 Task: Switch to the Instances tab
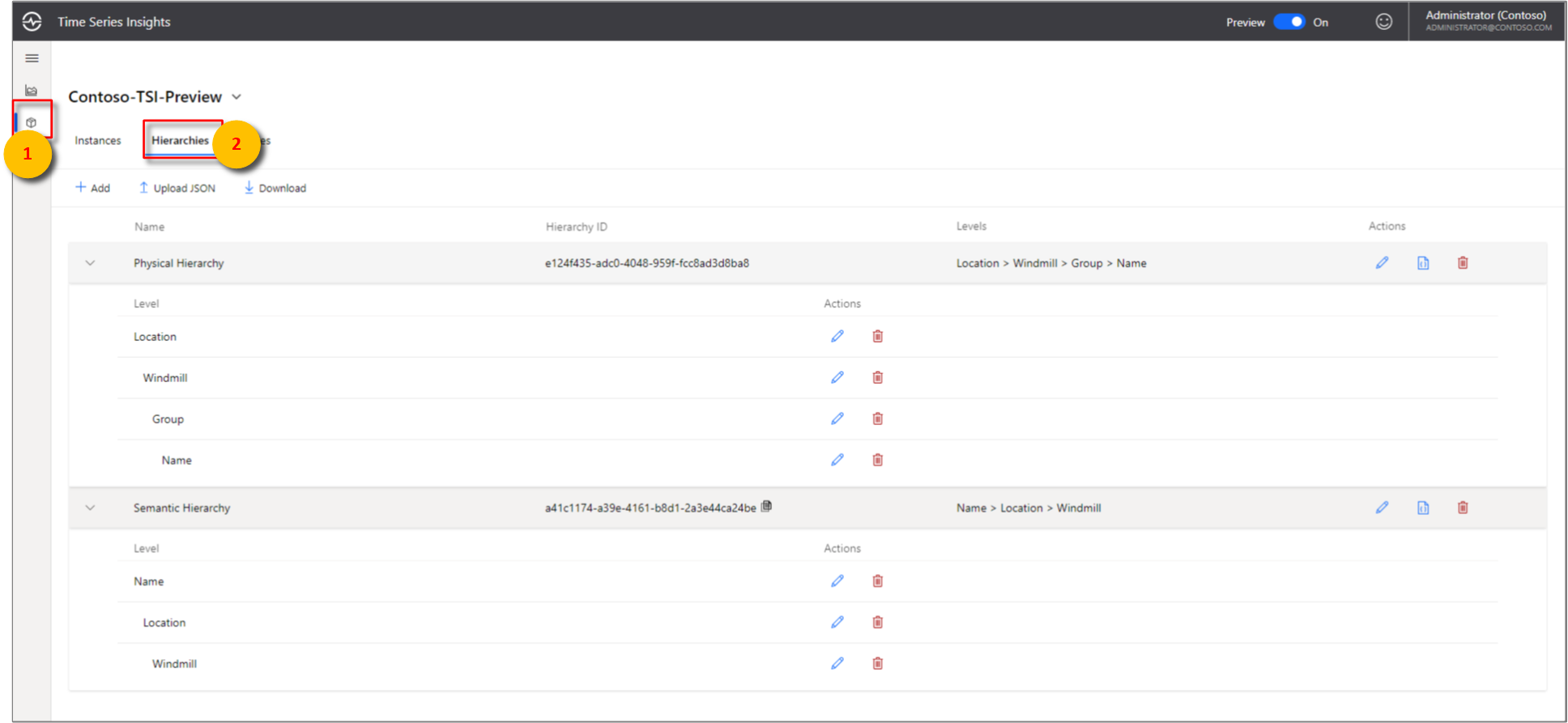click(98, 141)
